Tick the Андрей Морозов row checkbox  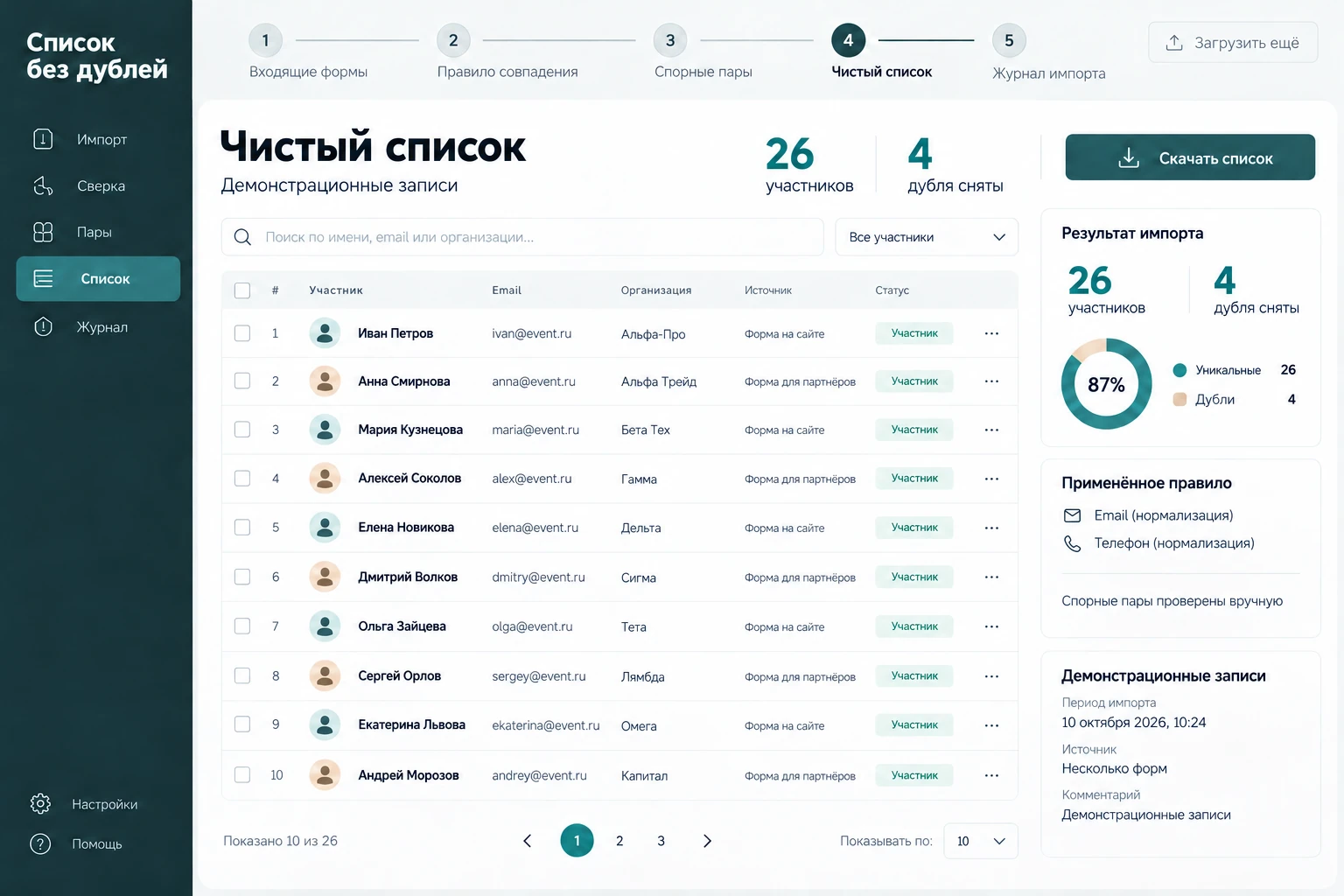pos(242,775)
